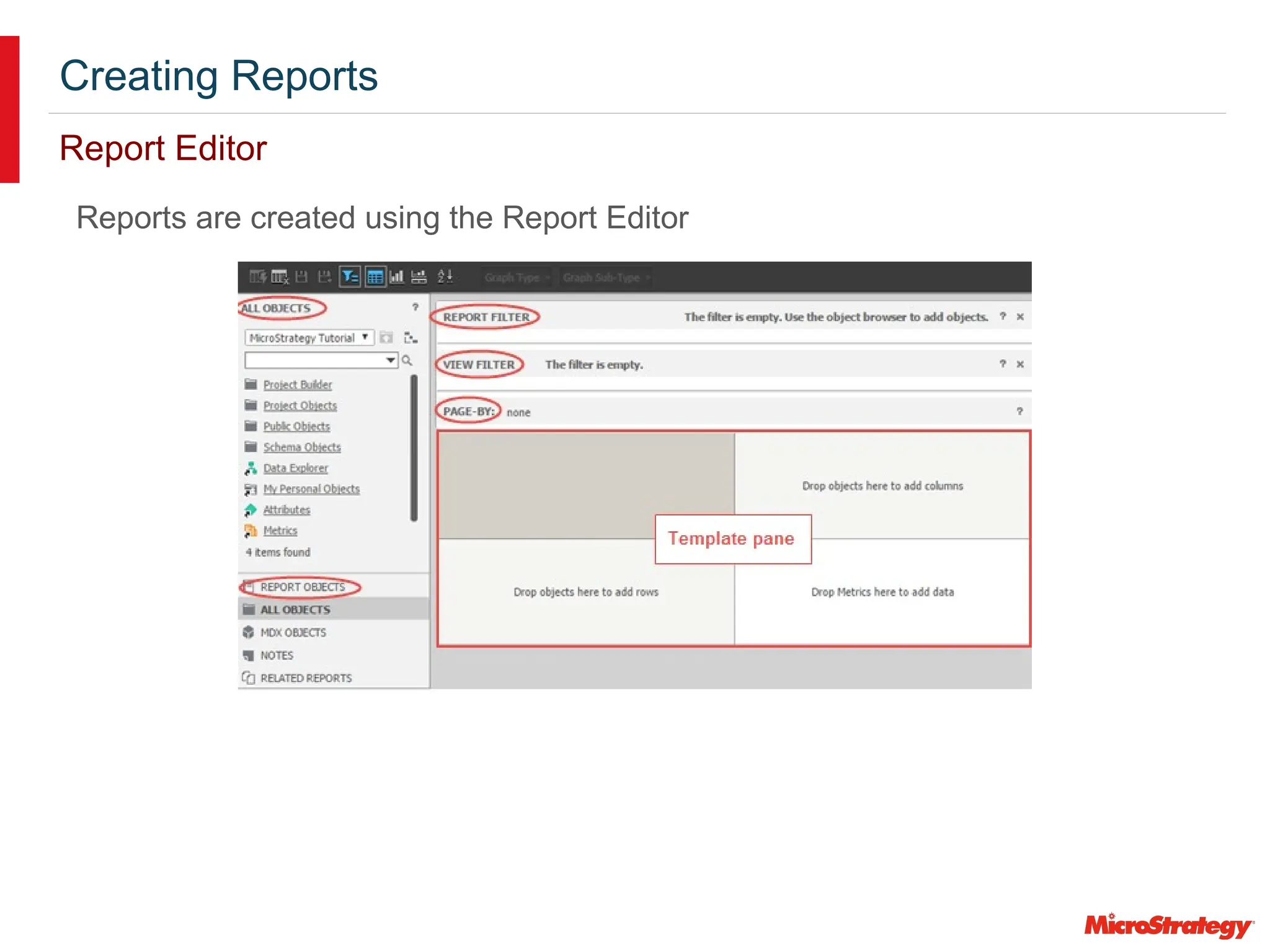The image size is (1270, 952).
Task: Click the object list vertical scrollbar
Action: [414, 448]
